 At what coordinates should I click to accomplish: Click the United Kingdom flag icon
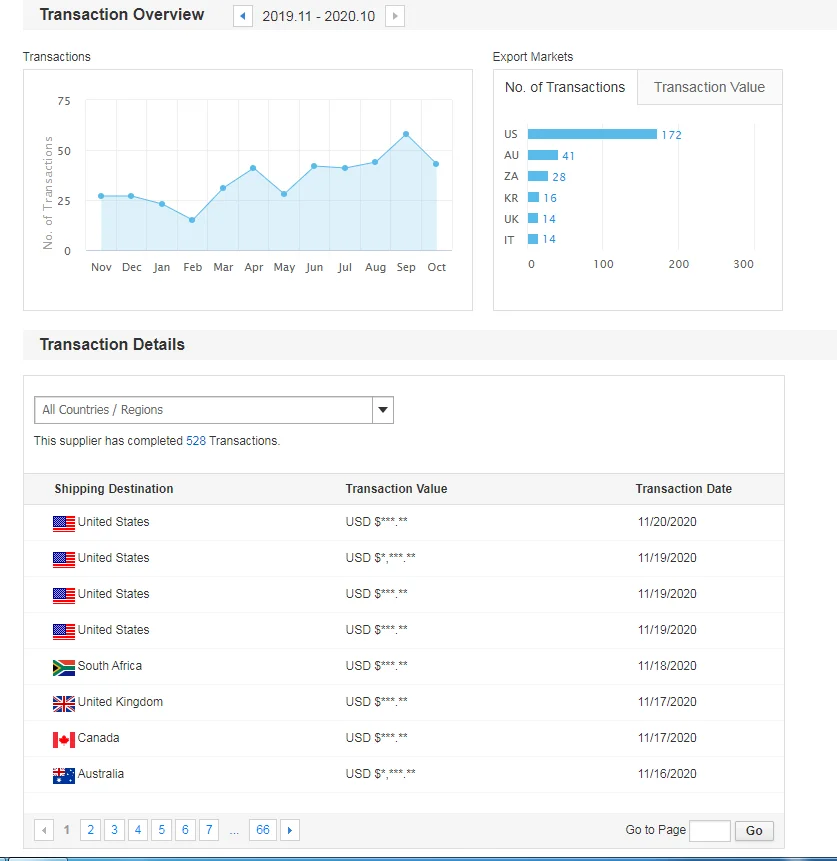point(64,703)
